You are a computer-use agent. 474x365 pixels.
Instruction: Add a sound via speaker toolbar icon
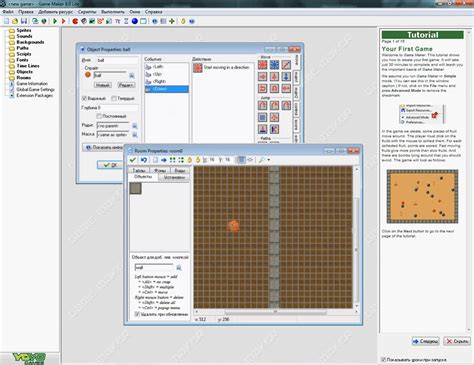(84, 21)
